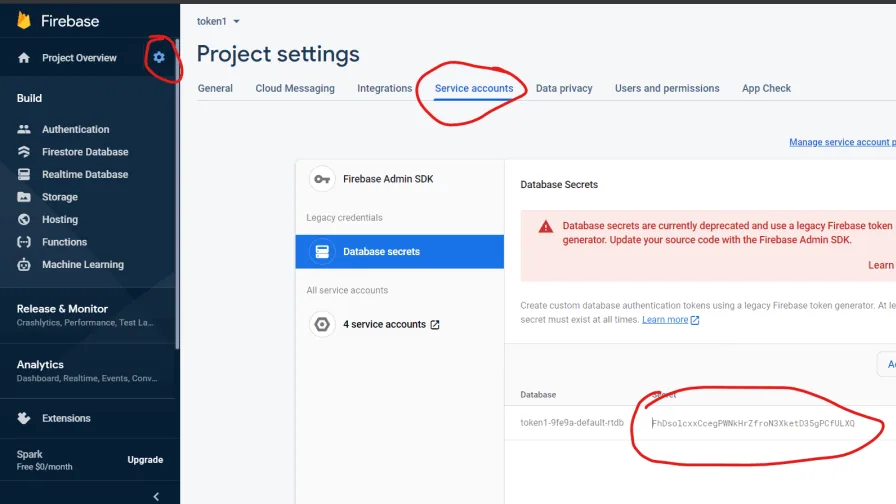Click the Build section heading
The image size is (896, 504).
coord(29,98)
